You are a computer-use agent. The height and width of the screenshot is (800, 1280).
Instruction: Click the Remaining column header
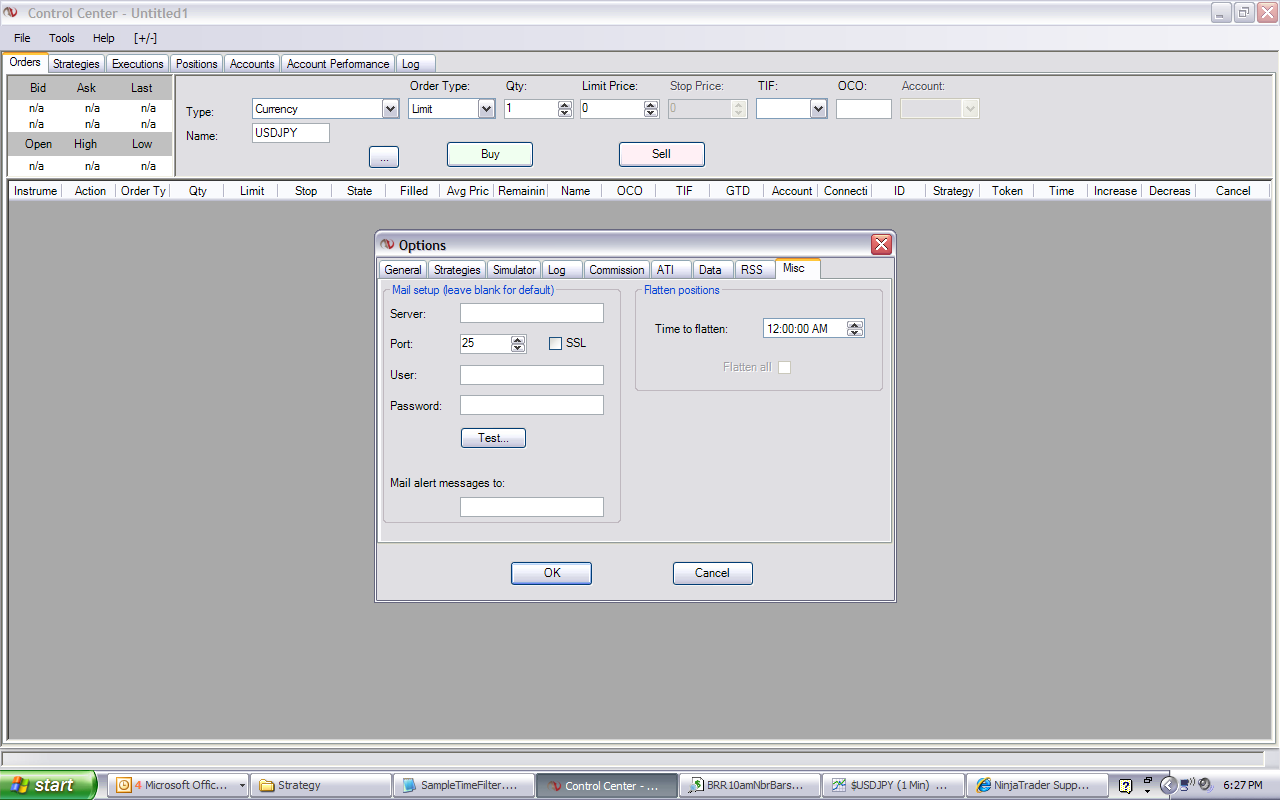point(522,191)
